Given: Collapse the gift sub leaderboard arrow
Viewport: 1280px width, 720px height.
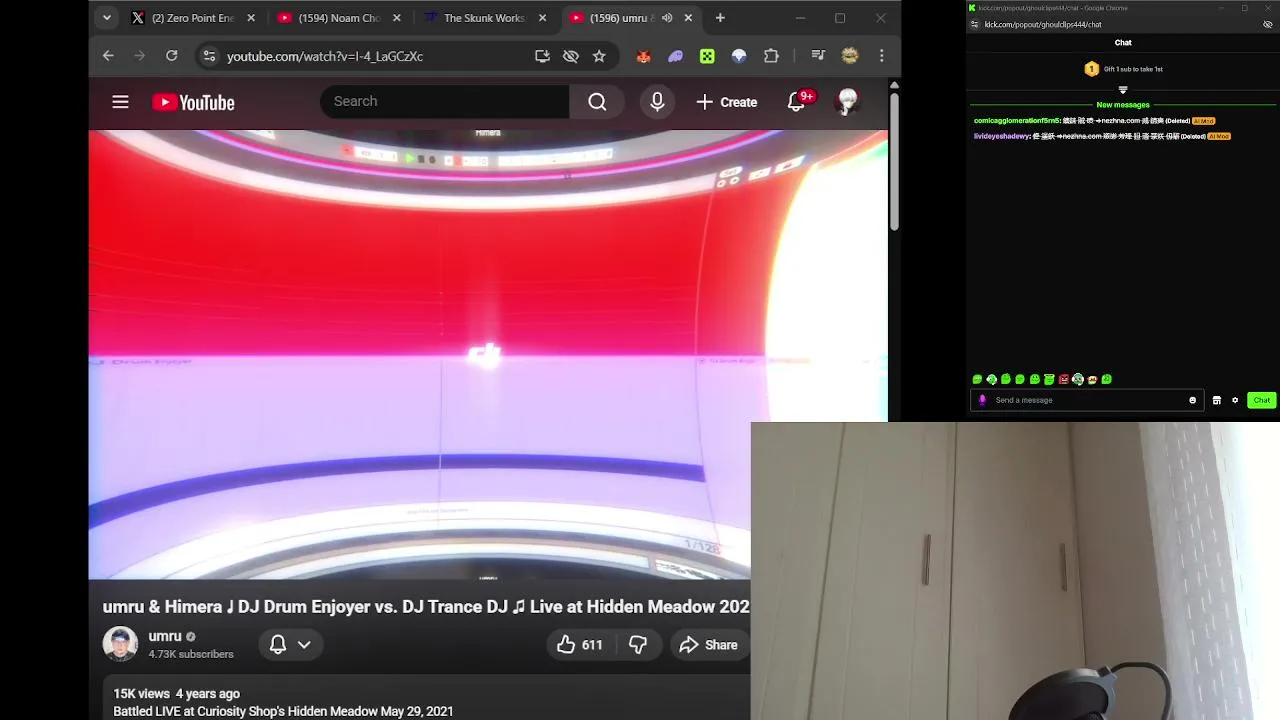Looking at the screenshot, I should click(1123, 90).
